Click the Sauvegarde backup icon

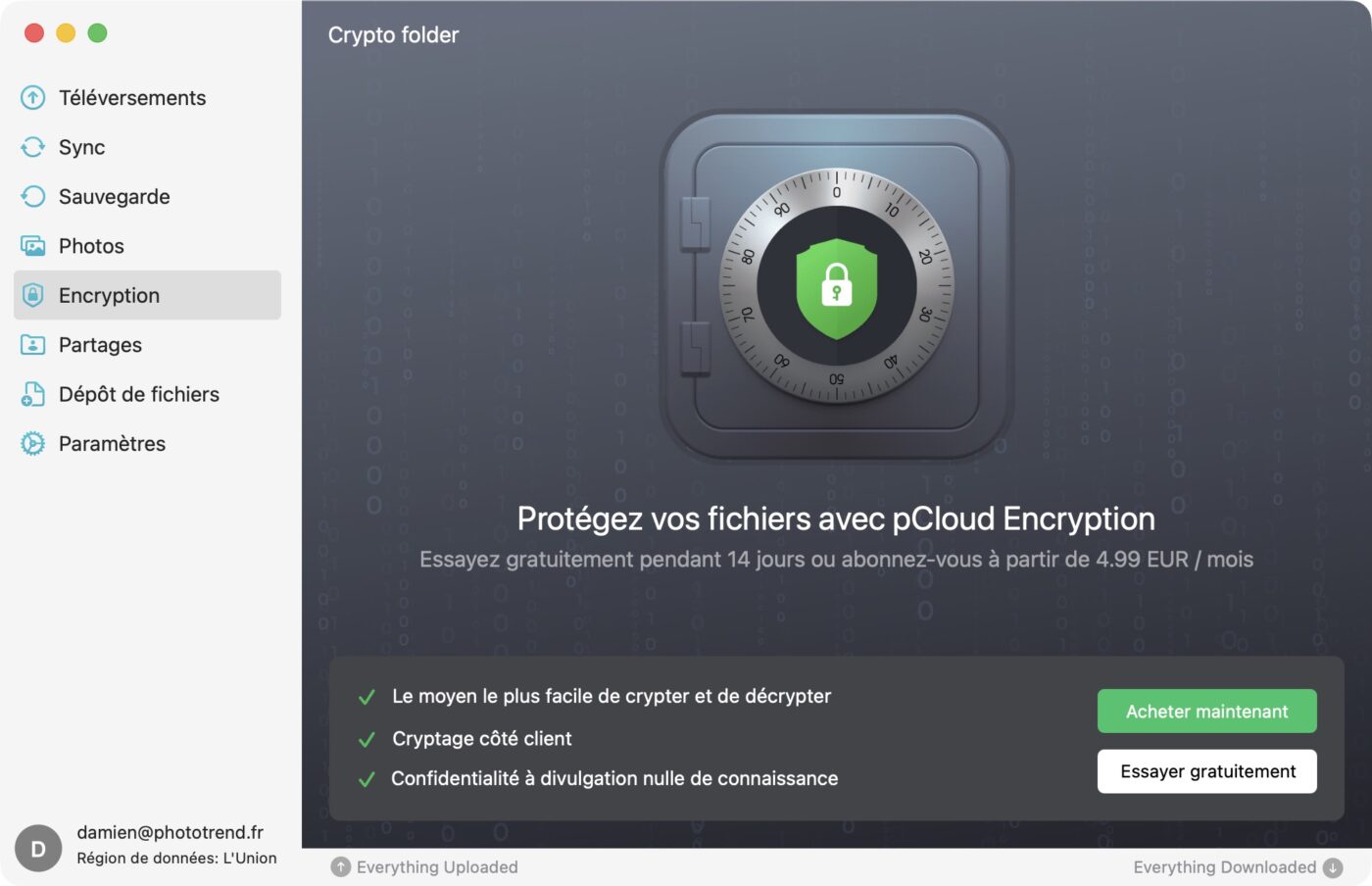coord(33,197)
